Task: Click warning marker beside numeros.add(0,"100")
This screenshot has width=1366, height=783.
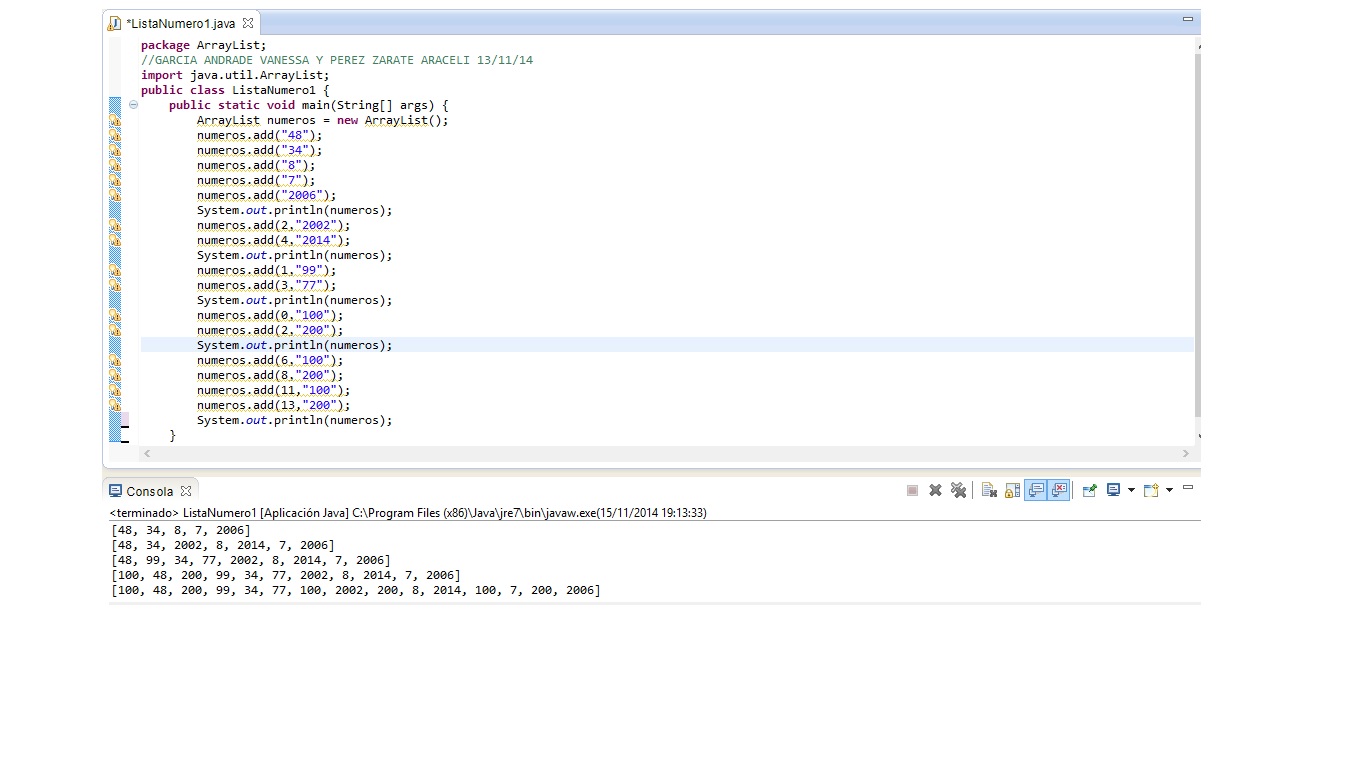Action: (115, 315)
